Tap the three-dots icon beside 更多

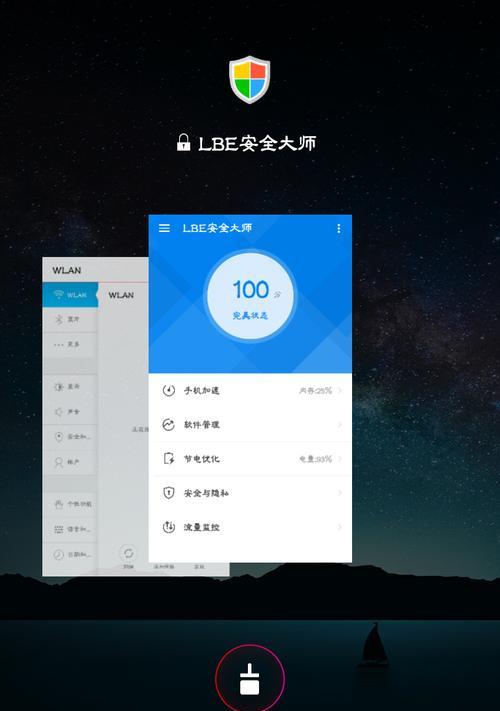pos(58,345)
